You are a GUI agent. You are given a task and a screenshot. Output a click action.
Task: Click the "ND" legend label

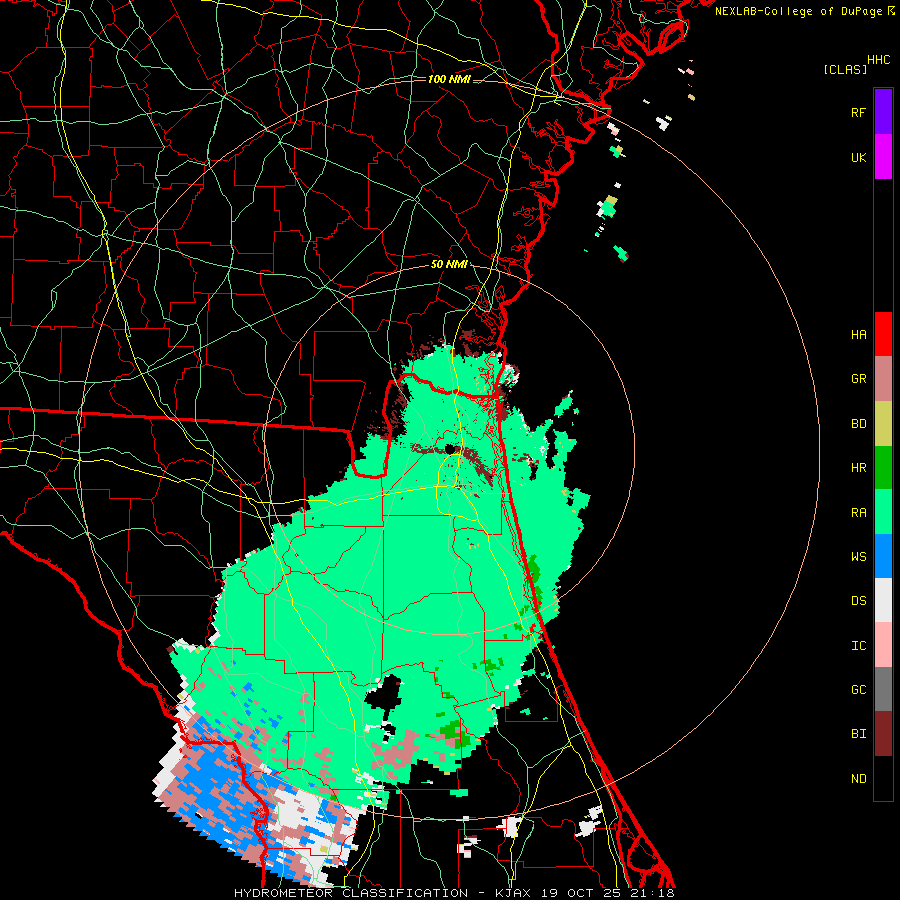point(858,779)
